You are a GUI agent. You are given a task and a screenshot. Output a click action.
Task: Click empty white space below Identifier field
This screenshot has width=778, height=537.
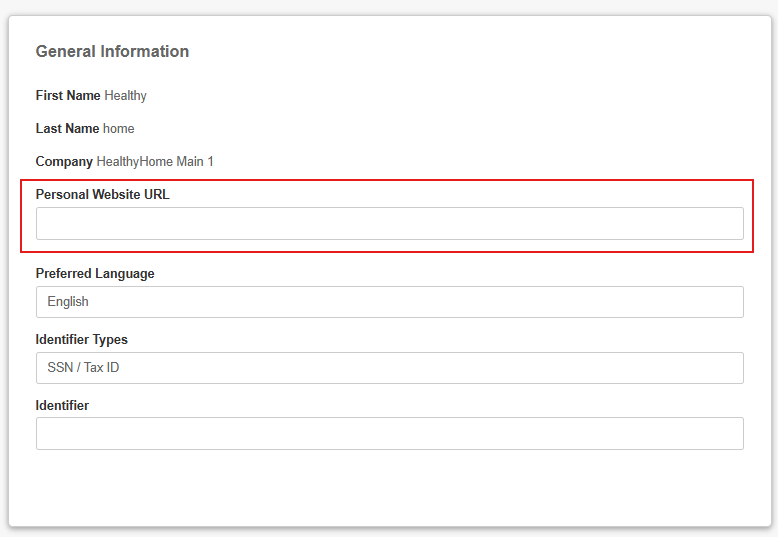(389, 486)
